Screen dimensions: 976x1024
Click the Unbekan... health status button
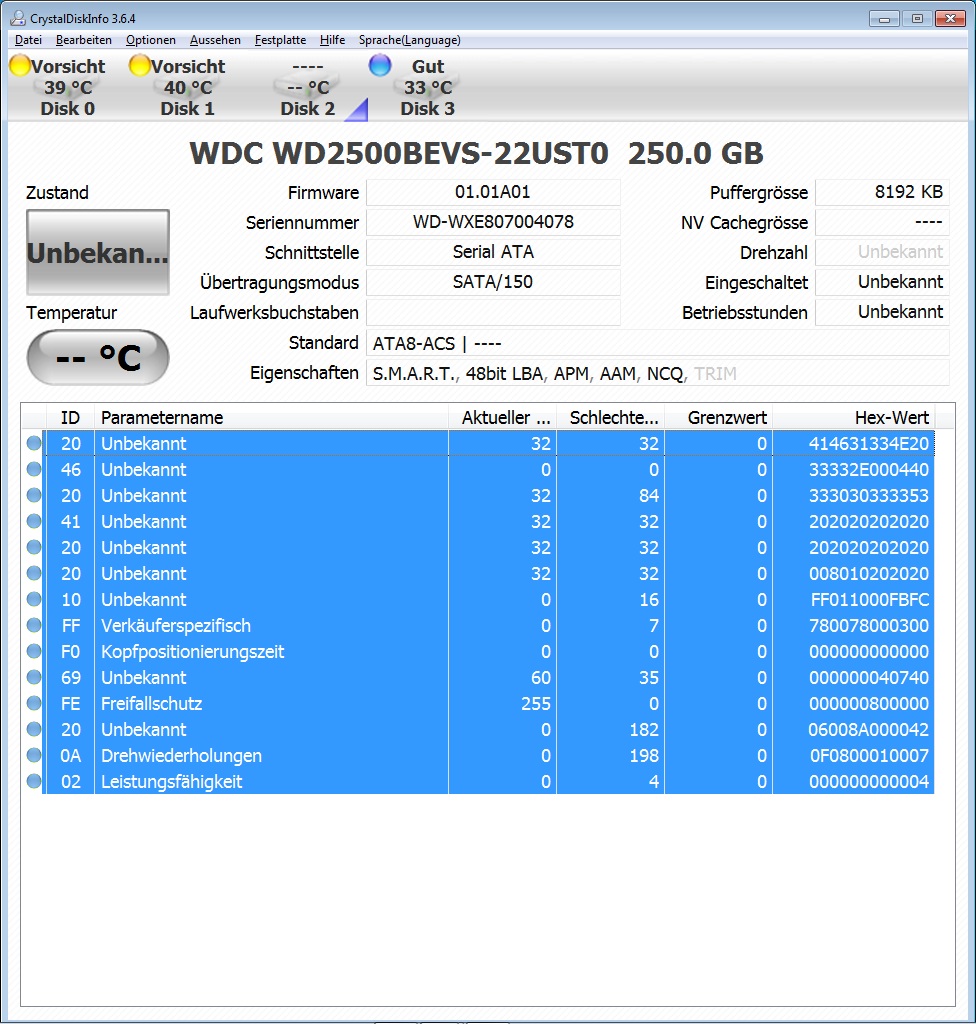click(98, 252)
